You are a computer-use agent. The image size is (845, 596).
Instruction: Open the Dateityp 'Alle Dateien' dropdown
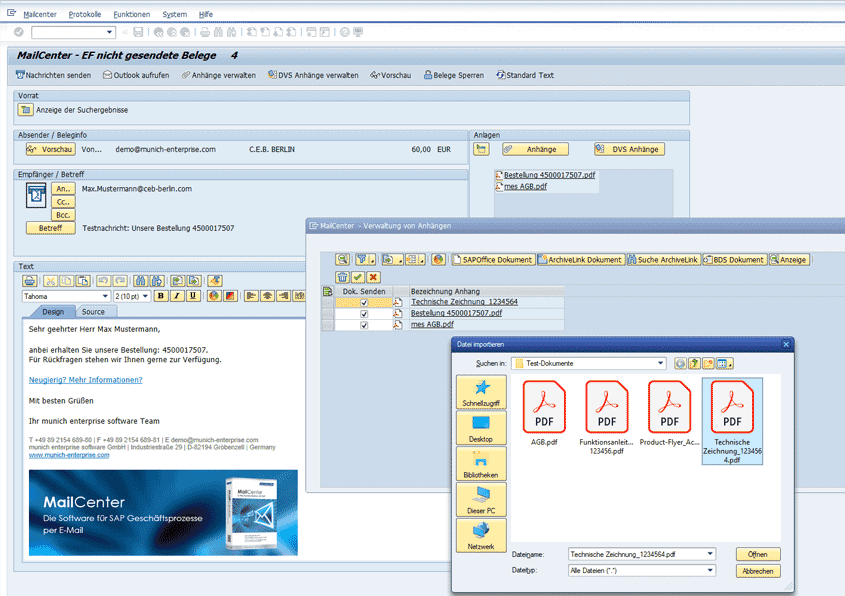pos(710,570)
